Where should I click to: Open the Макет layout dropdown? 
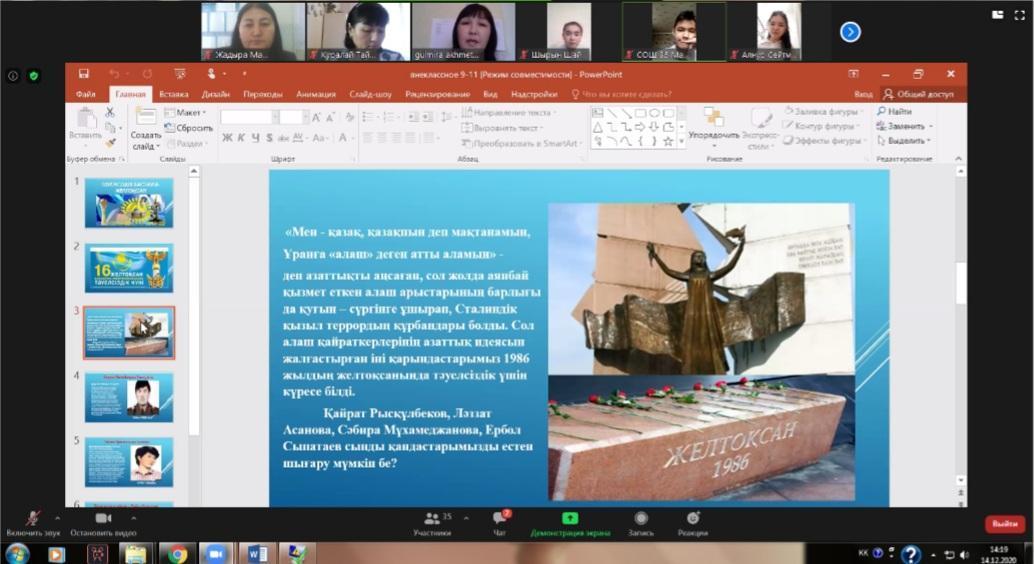pyautogui.click(x=185, y=113)
